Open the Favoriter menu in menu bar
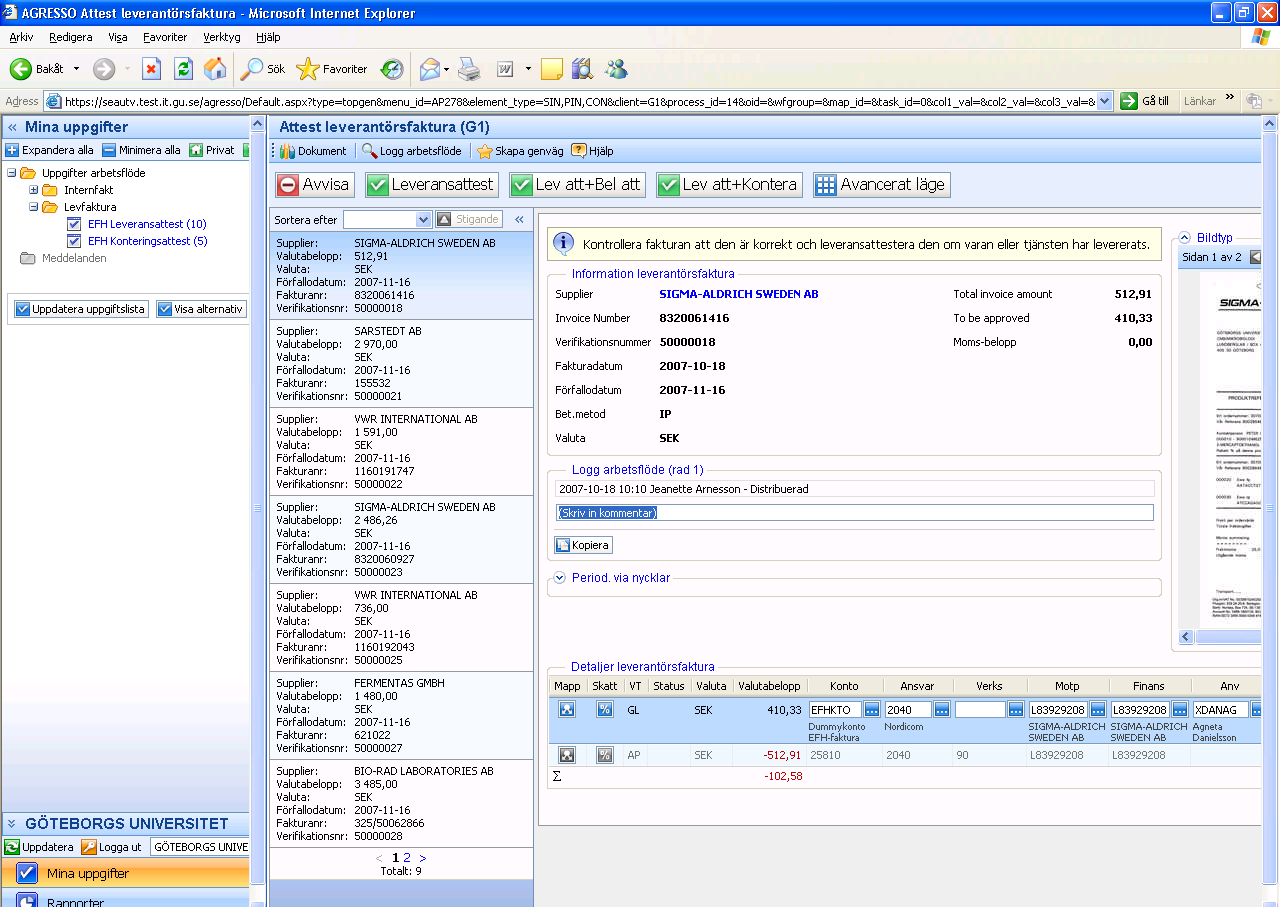Screen dimensions: 1280x907 [x=165, y=37]
